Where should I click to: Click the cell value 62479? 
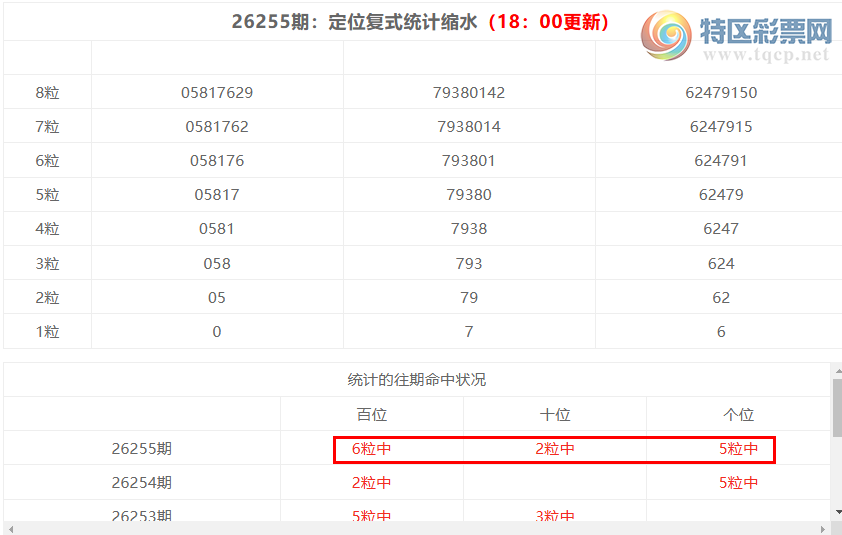tap(721, 194)
